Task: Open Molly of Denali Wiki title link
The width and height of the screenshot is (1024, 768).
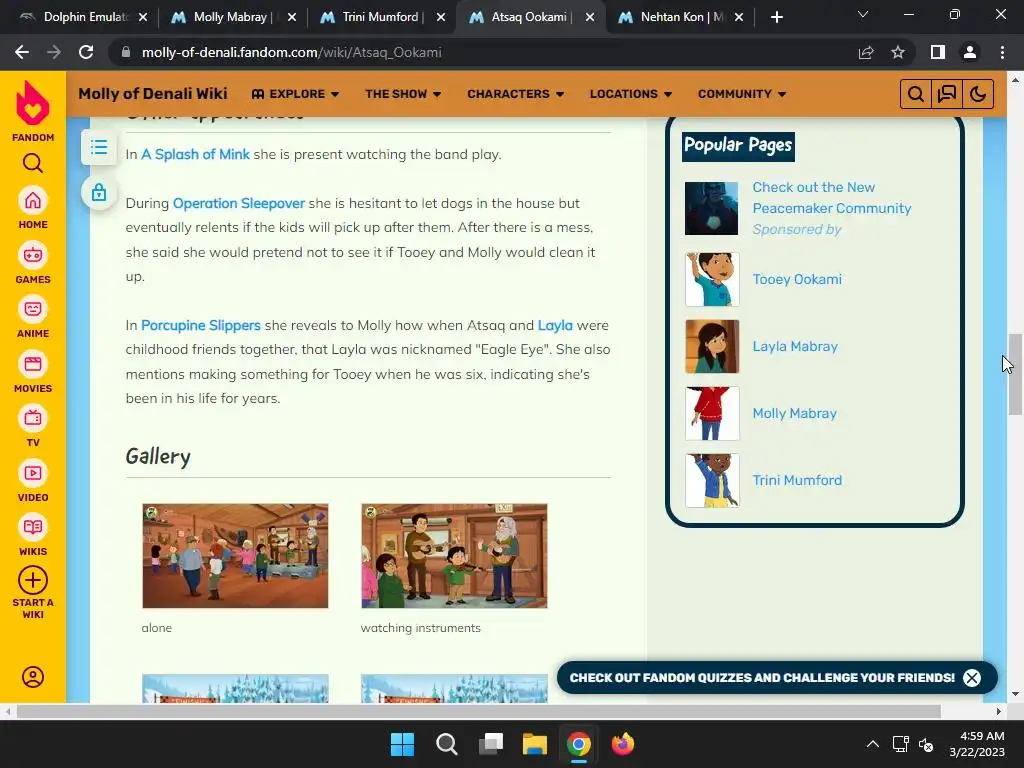Action: [x=153, y=93]
